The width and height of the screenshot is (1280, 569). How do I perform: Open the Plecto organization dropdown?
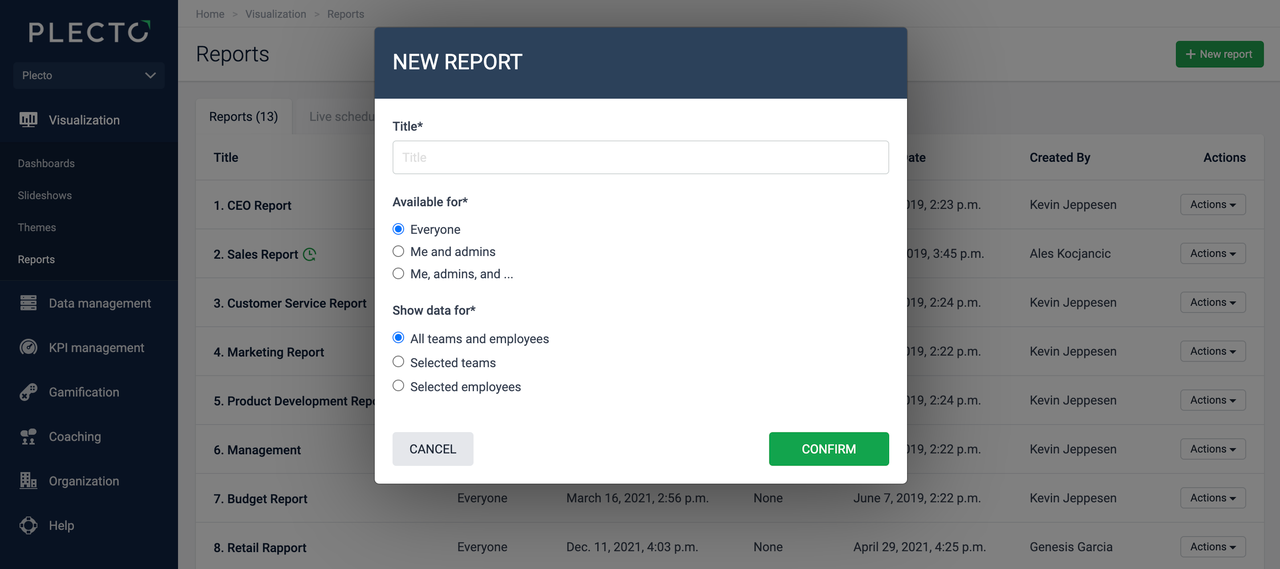(89, 75)
